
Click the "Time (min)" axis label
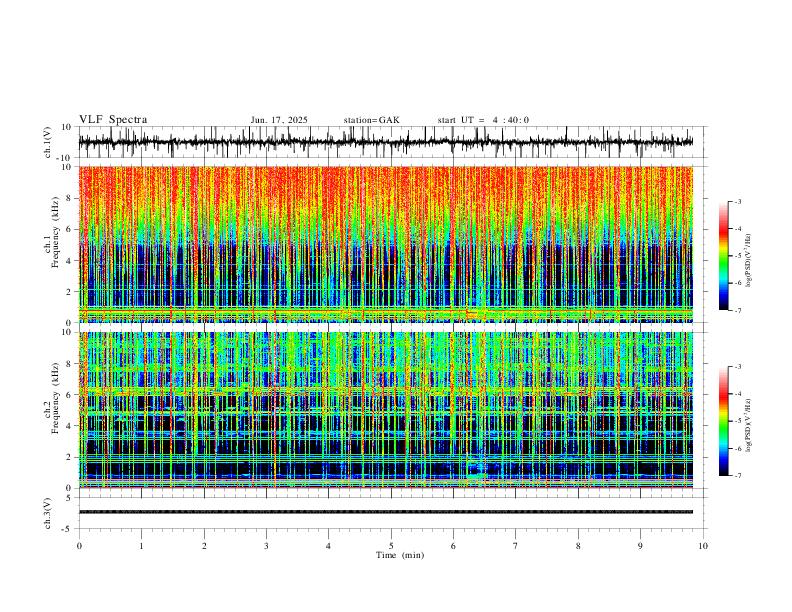click(400, 555)
